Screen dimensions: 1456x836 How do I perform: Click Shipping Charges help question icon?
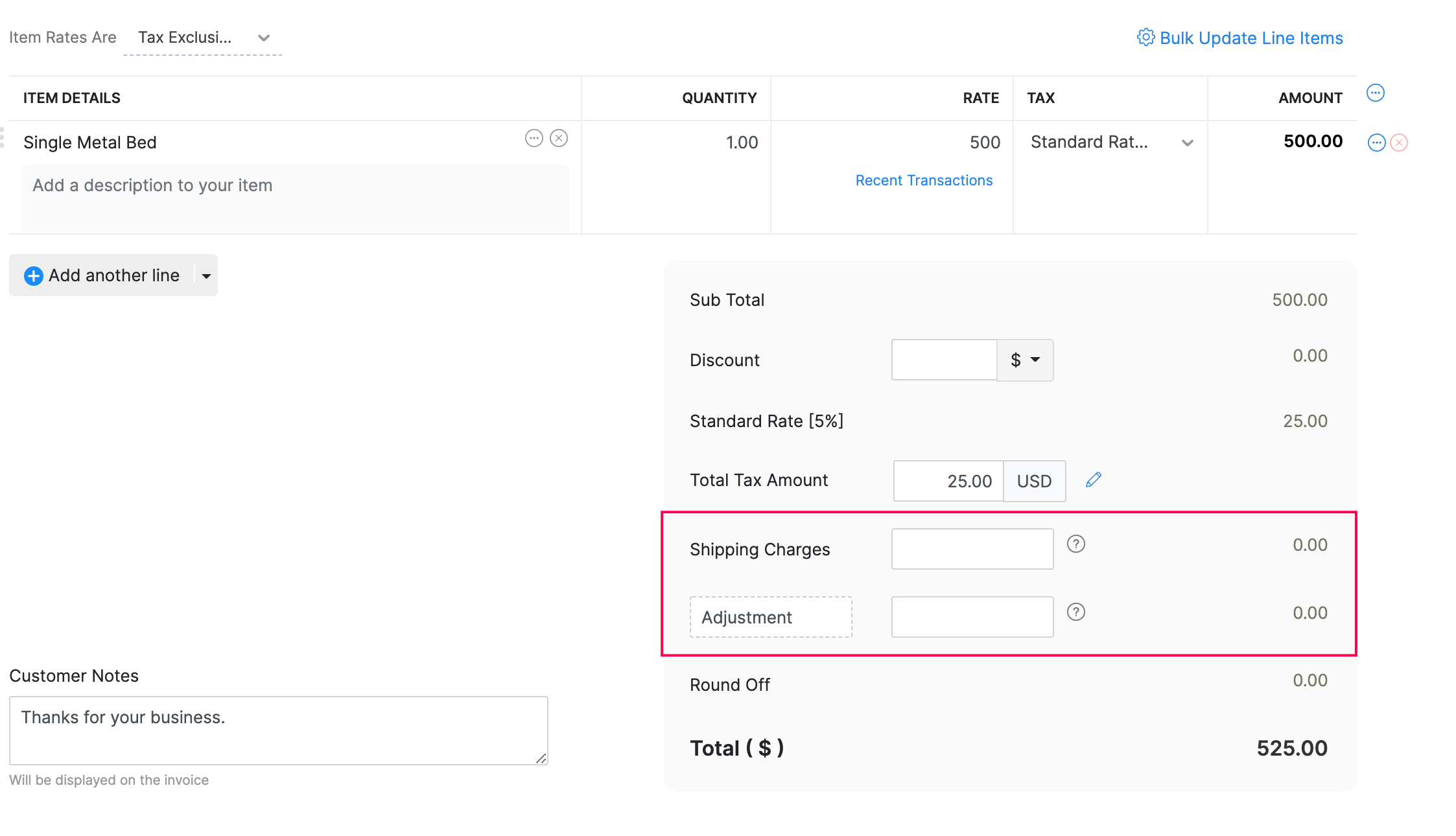coord(1076,544)
